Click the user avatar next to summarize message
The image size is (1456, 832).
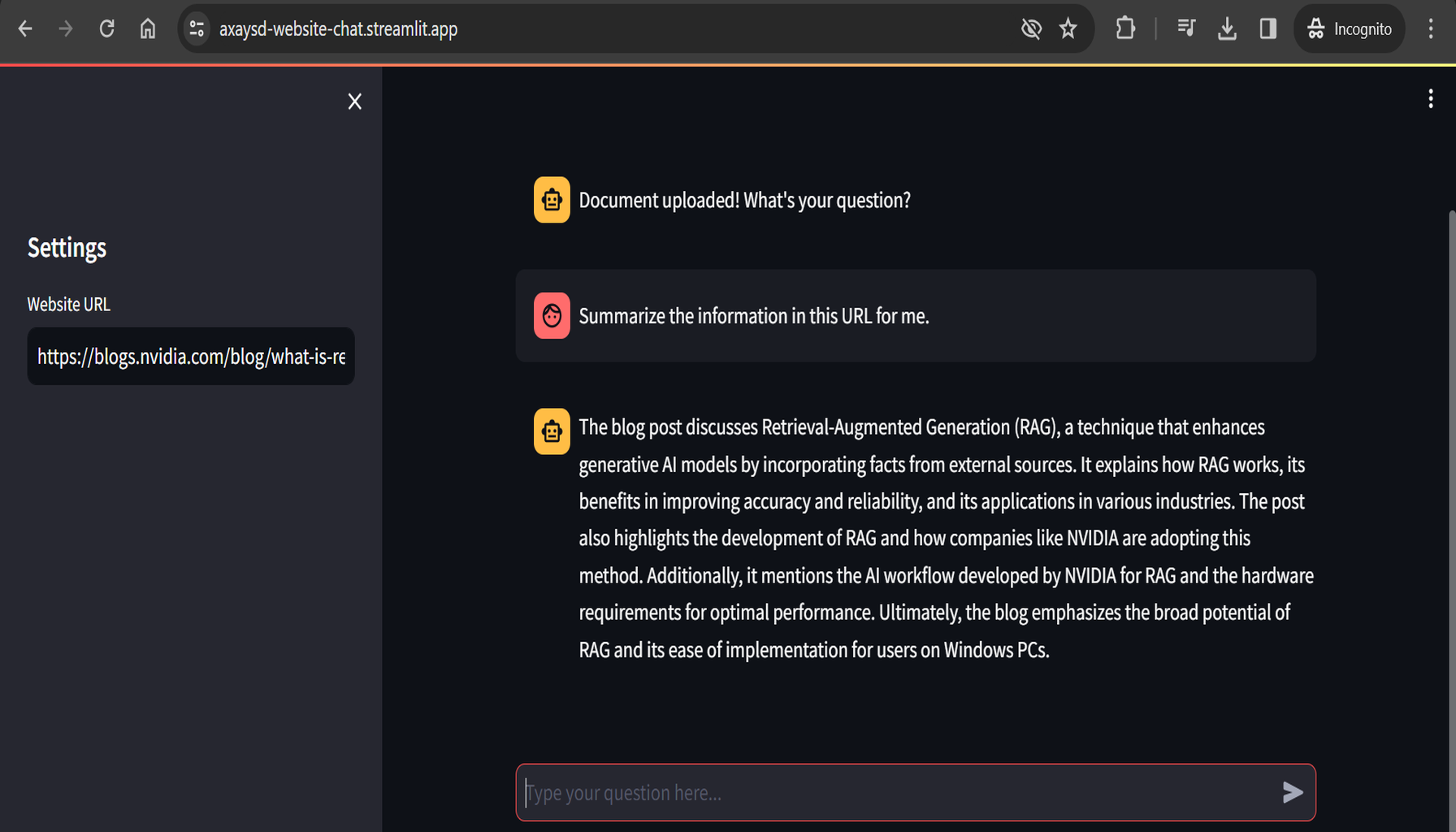[x=552, y=315]
